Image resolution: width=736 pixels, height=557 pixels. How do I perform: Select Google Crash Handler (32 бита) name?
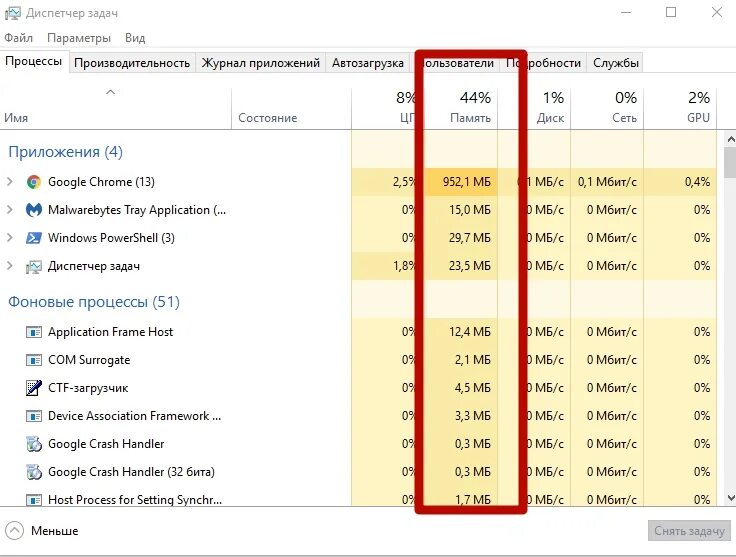(x=131, y=472)
